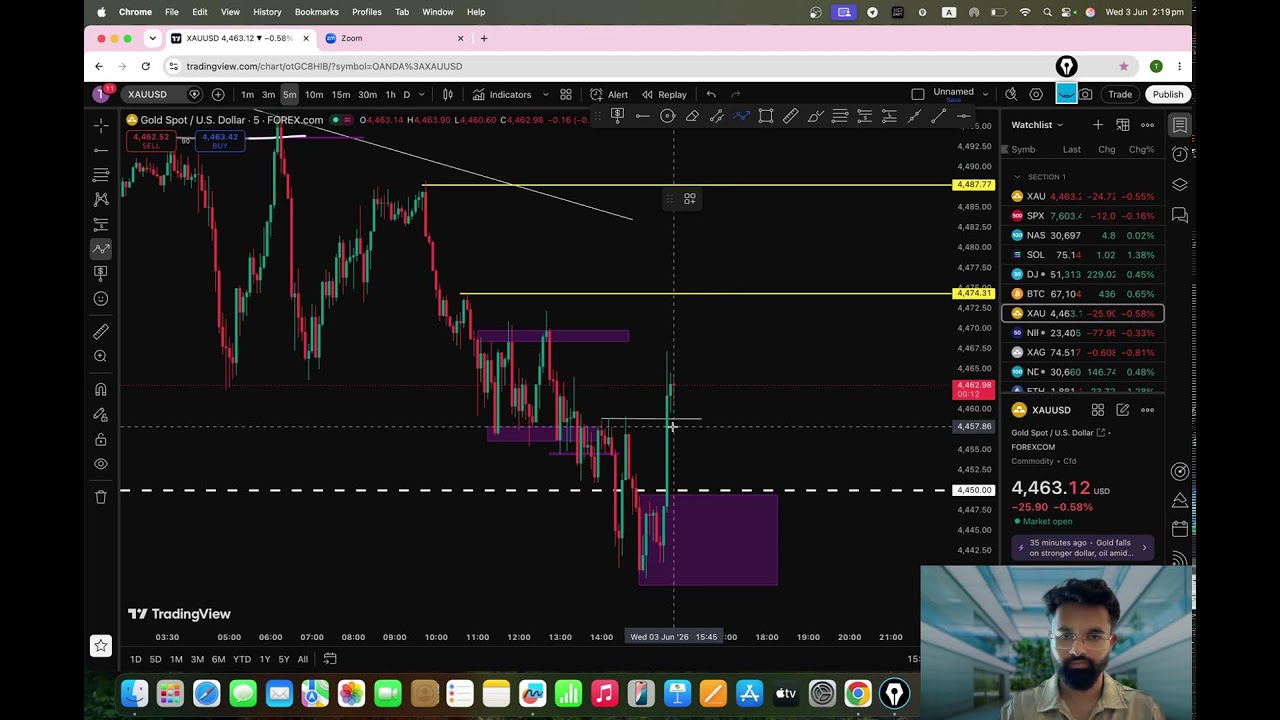Toggle lock all drawing tools

pos(101,440)
